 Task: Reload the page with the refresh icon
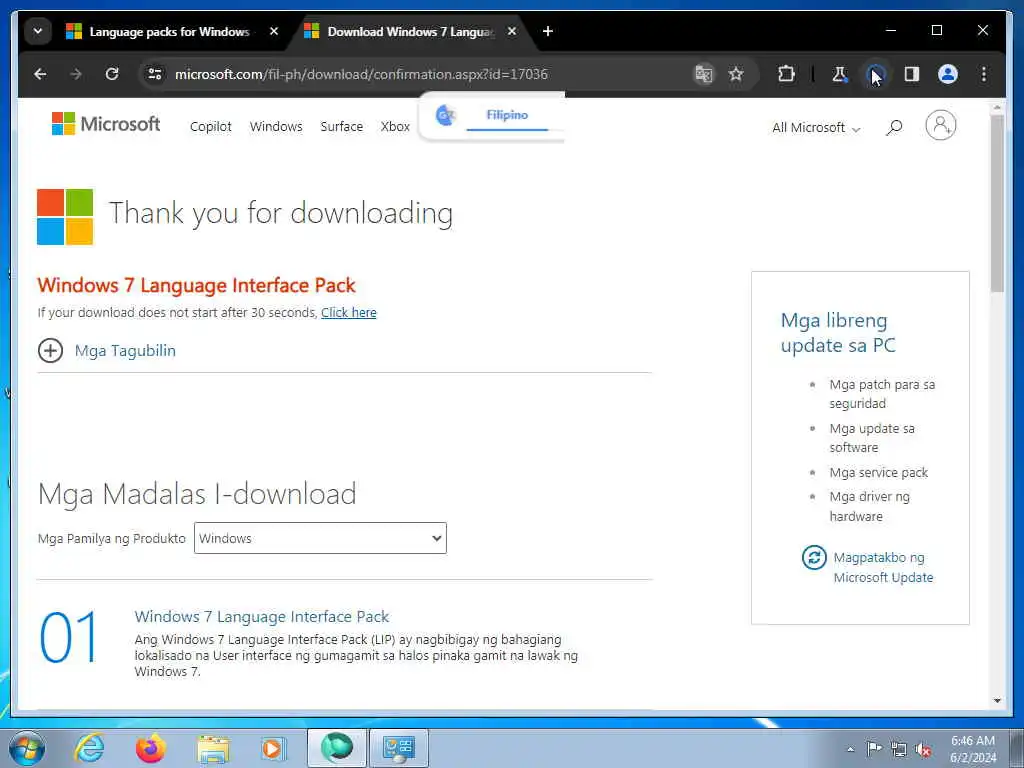click(112, 74)
